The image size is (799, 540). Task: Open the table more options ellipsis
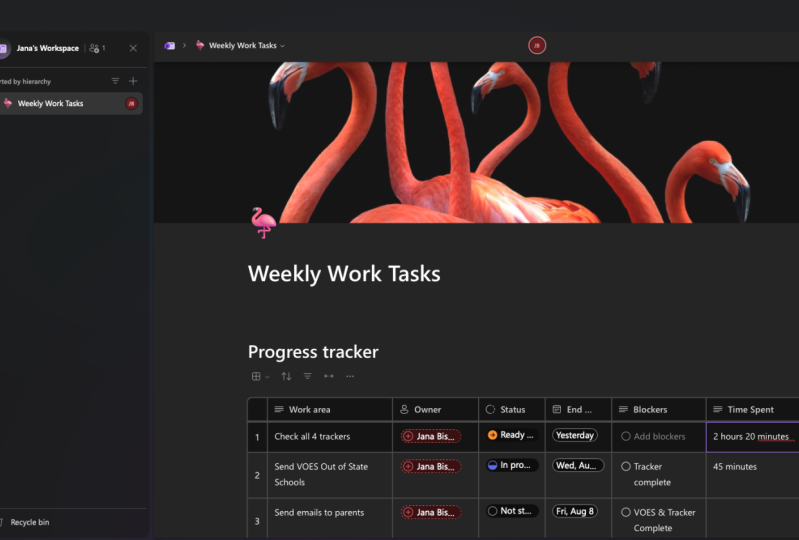[350, 376]
